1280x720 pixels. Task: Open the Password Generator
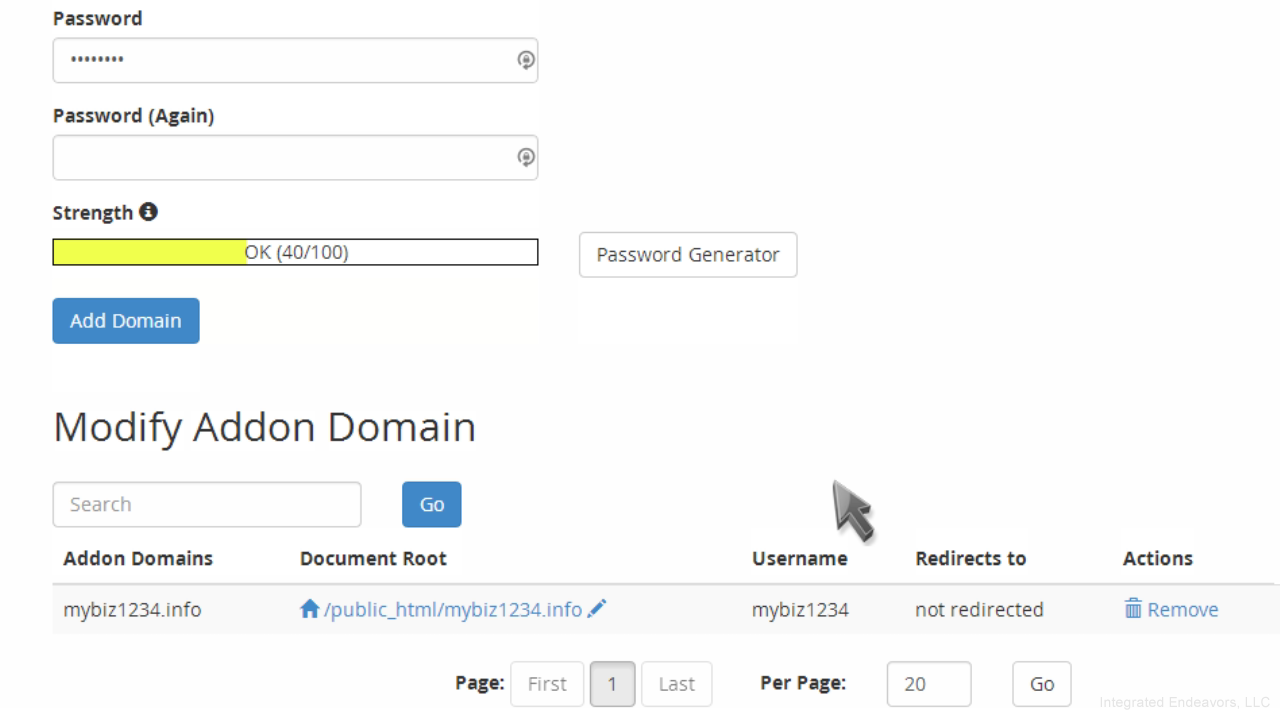[x=687, y=254]
